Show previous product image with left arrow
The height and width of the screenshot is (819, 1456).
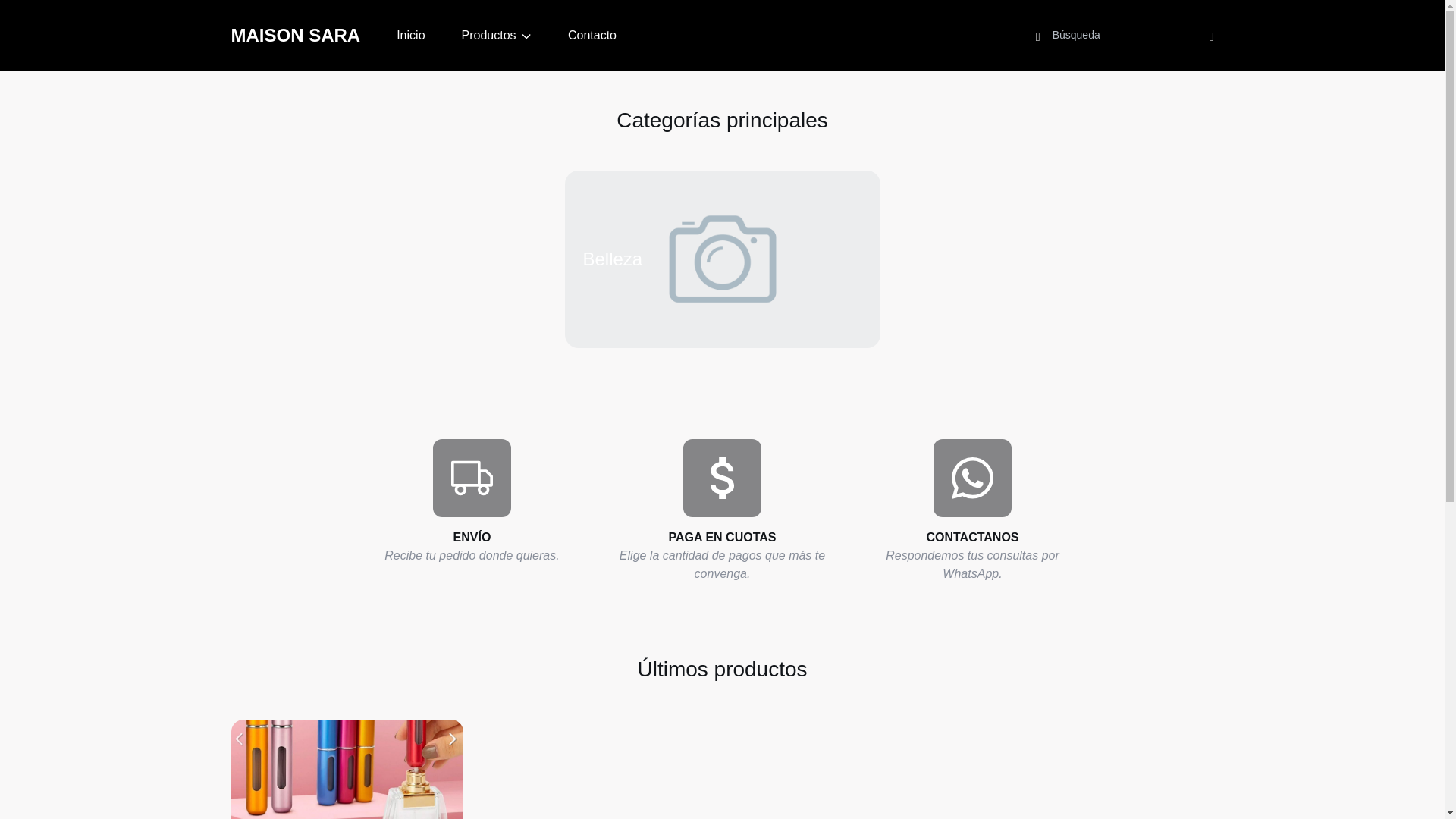pos(239,739)
